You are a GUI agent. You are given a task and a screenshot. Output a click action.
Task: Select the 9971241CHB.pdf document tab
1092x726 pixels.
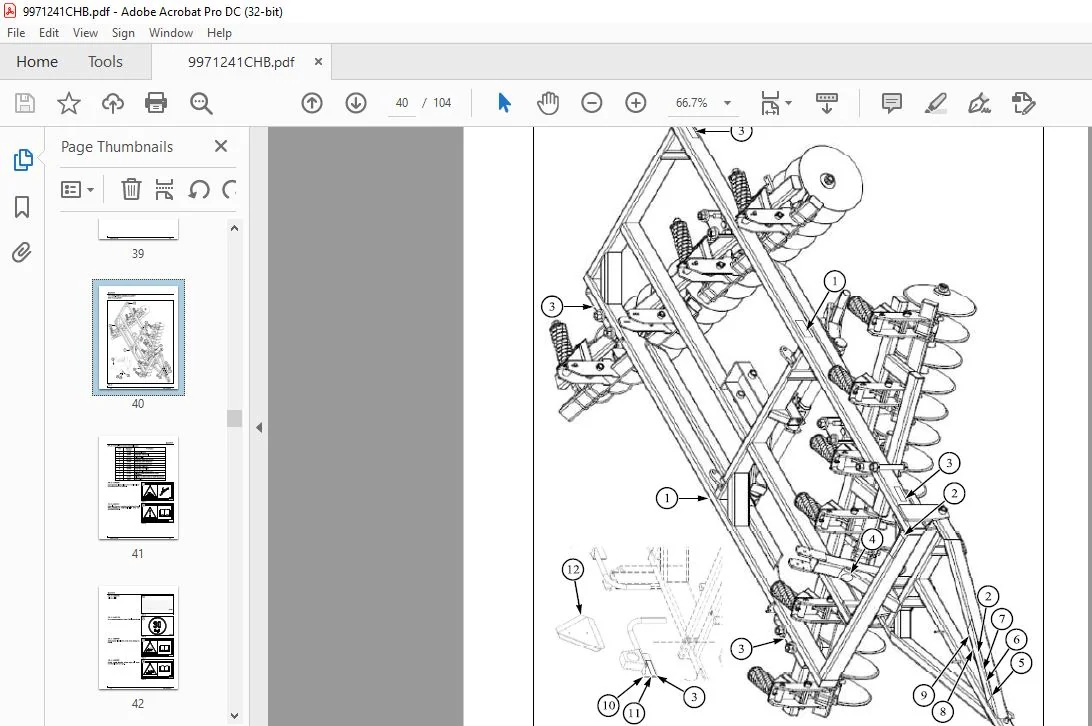241,62
